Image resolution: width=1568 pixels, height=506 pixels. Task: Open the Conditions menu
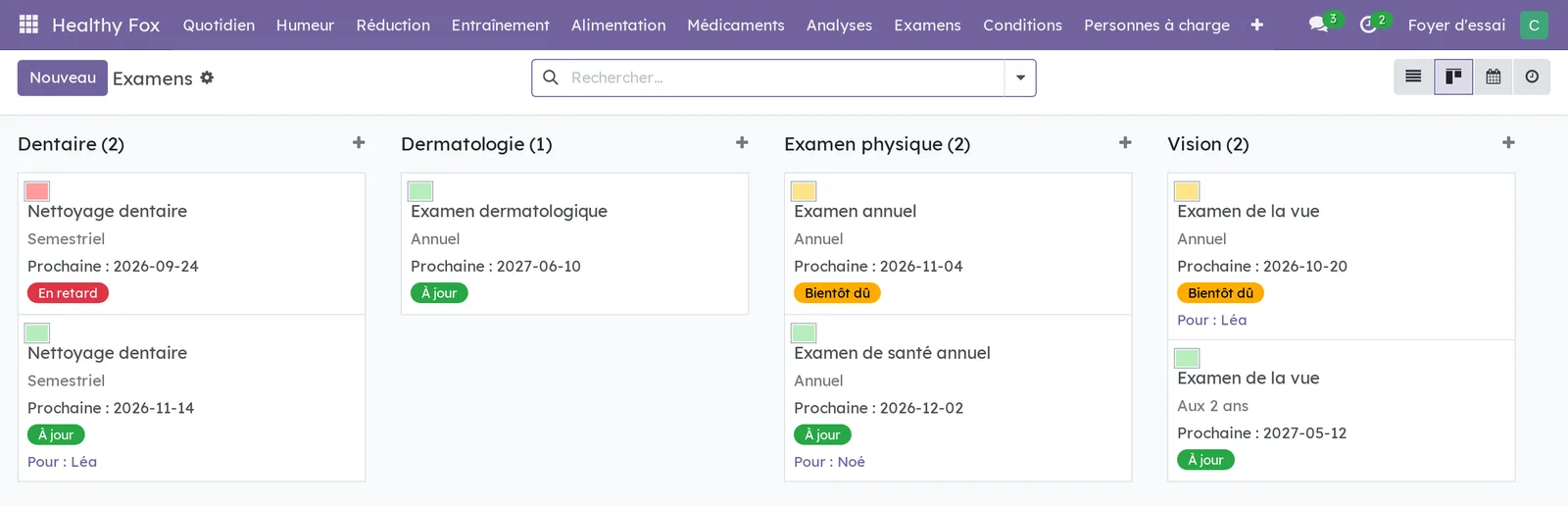[x=1022, y=25]
